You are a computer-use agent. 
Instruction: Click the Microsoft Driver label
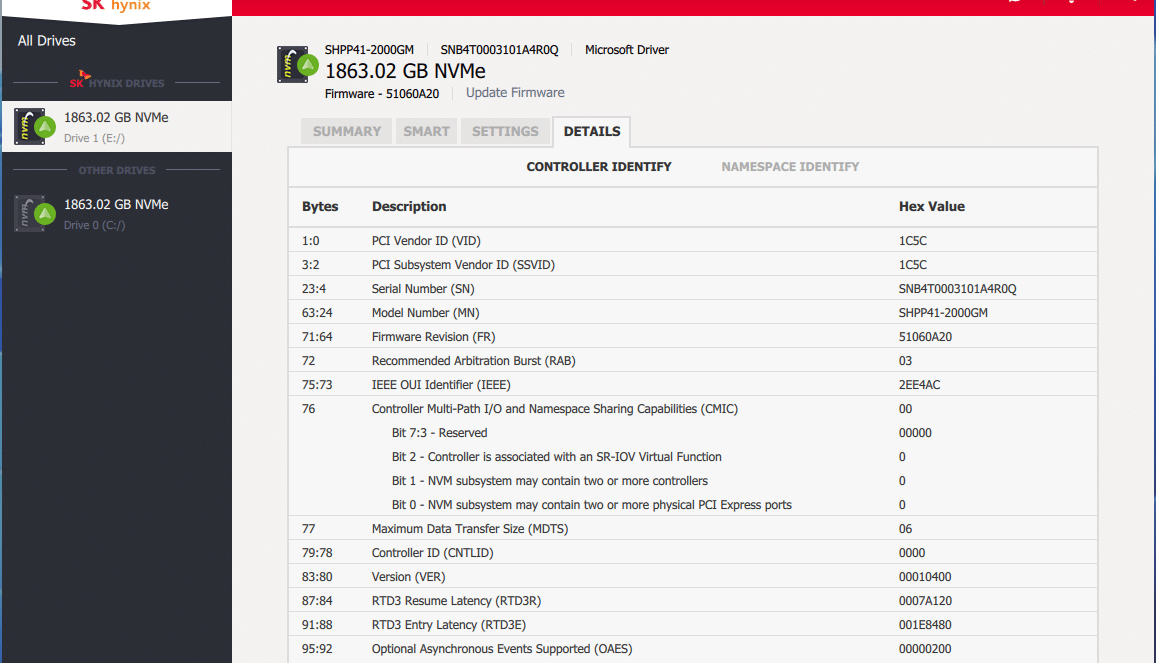[x=627, y=50]
